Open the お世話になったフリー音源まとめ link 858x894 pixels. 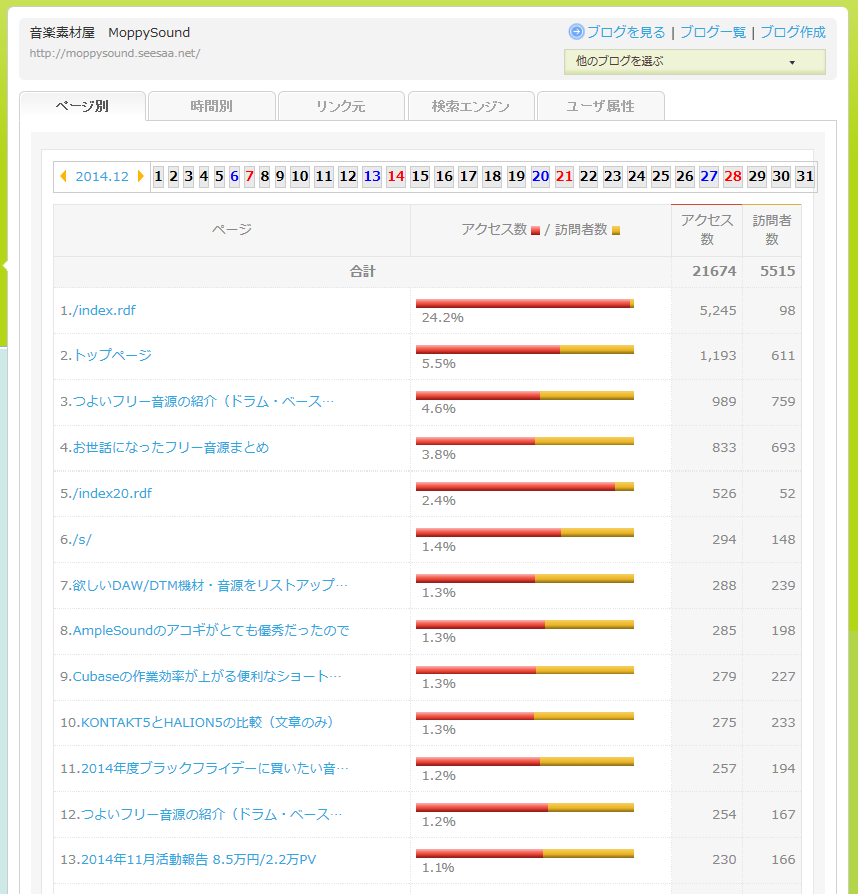pos(164,448)
